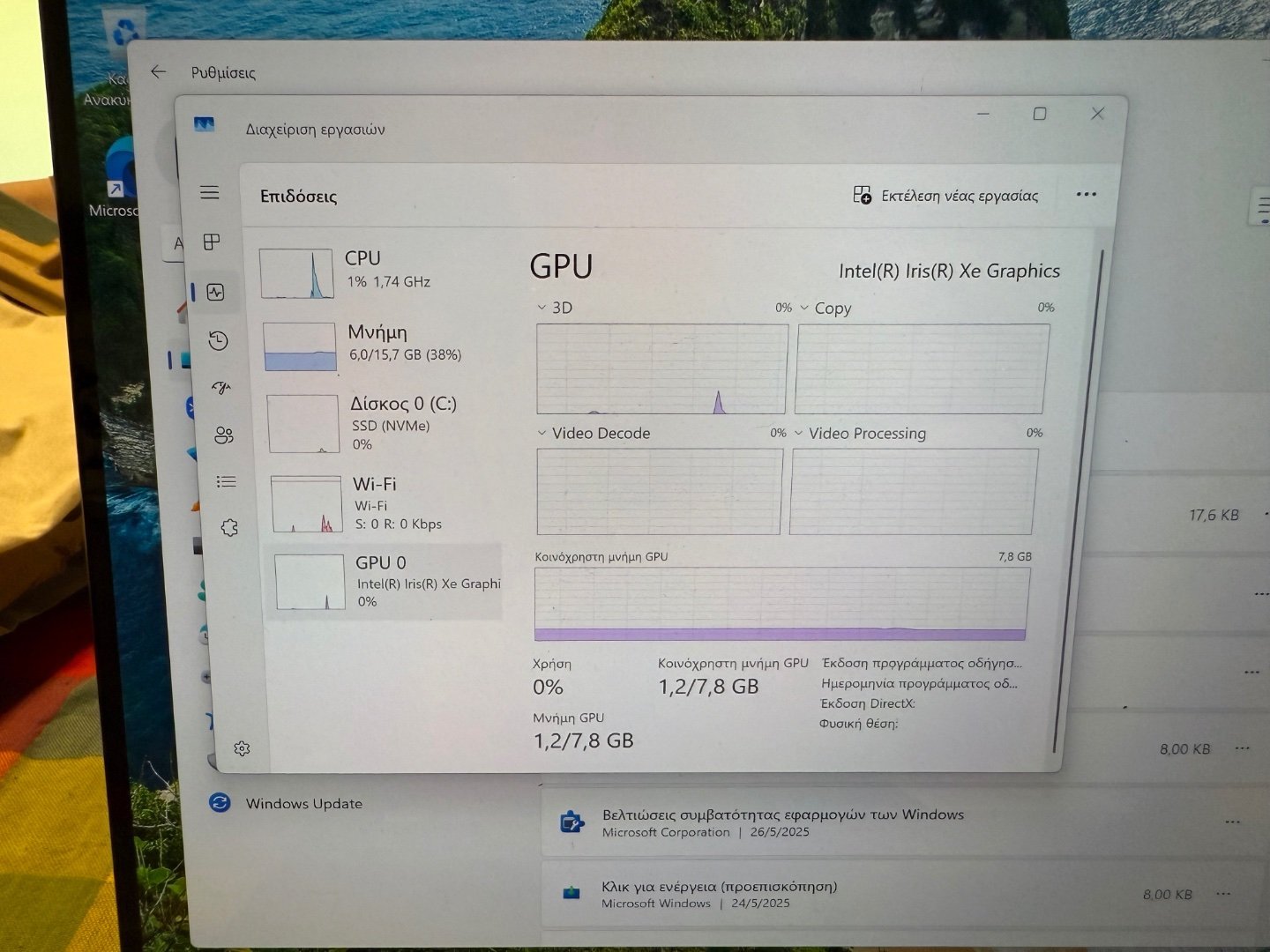Image resolution: width=1270 pixels, height=952 pixels.
Task: Click Επιδόσεις page heading
Action: tap(298, 196)
